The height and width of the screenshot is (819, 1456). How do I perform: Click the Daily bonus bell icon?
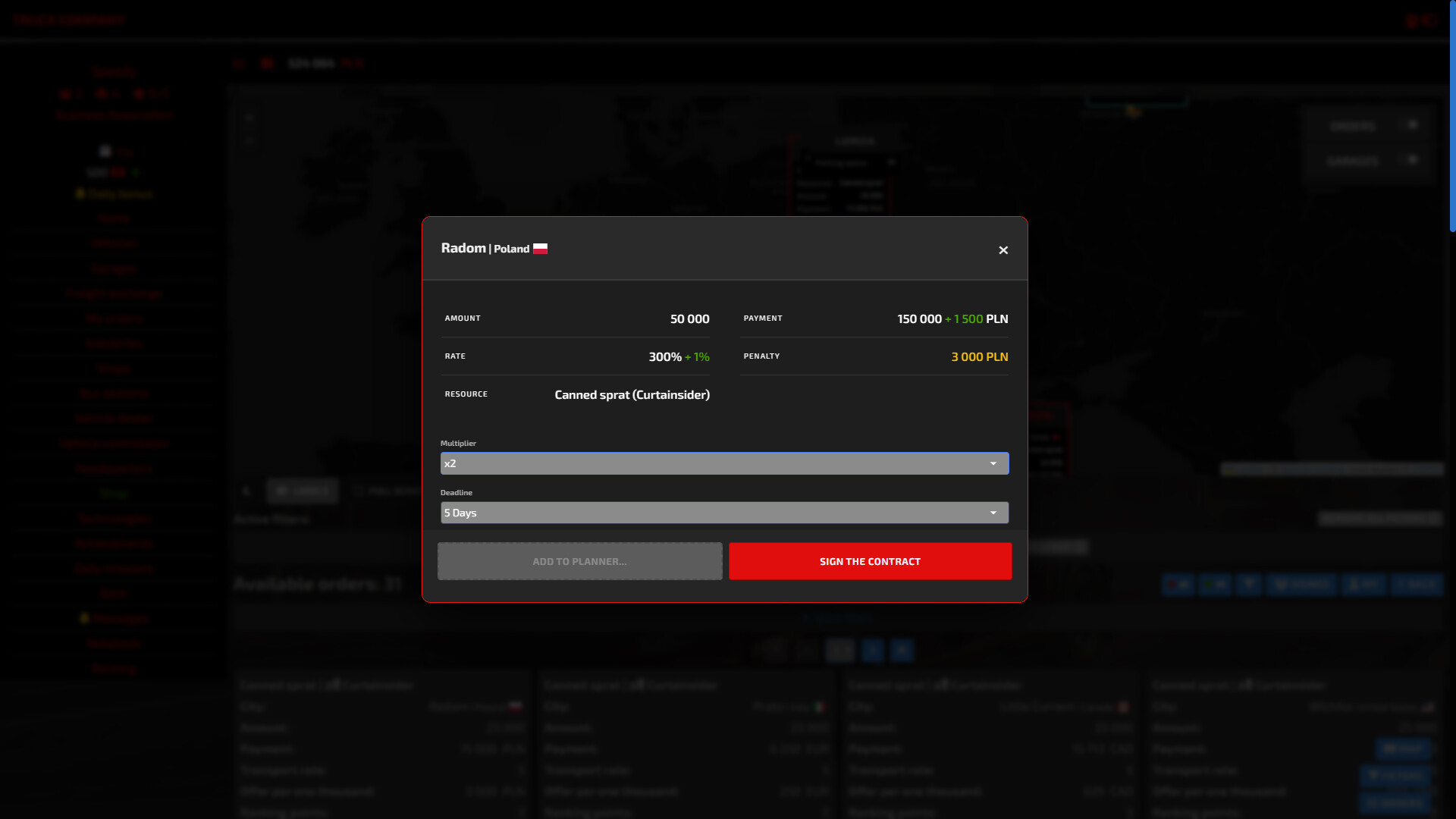coord(80,194)
